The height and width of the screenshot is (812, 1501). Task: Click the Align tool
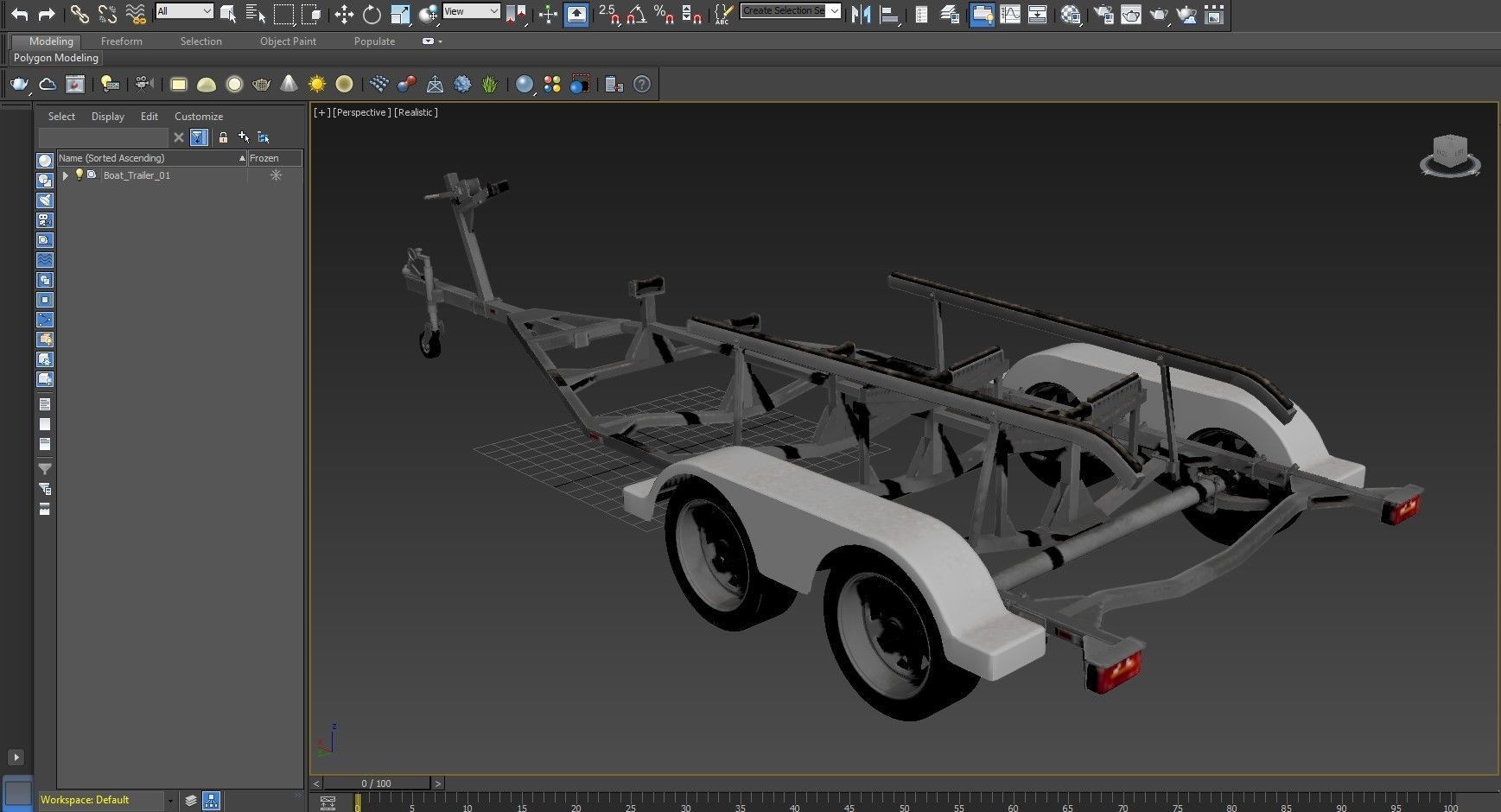[x=888, y=14]
